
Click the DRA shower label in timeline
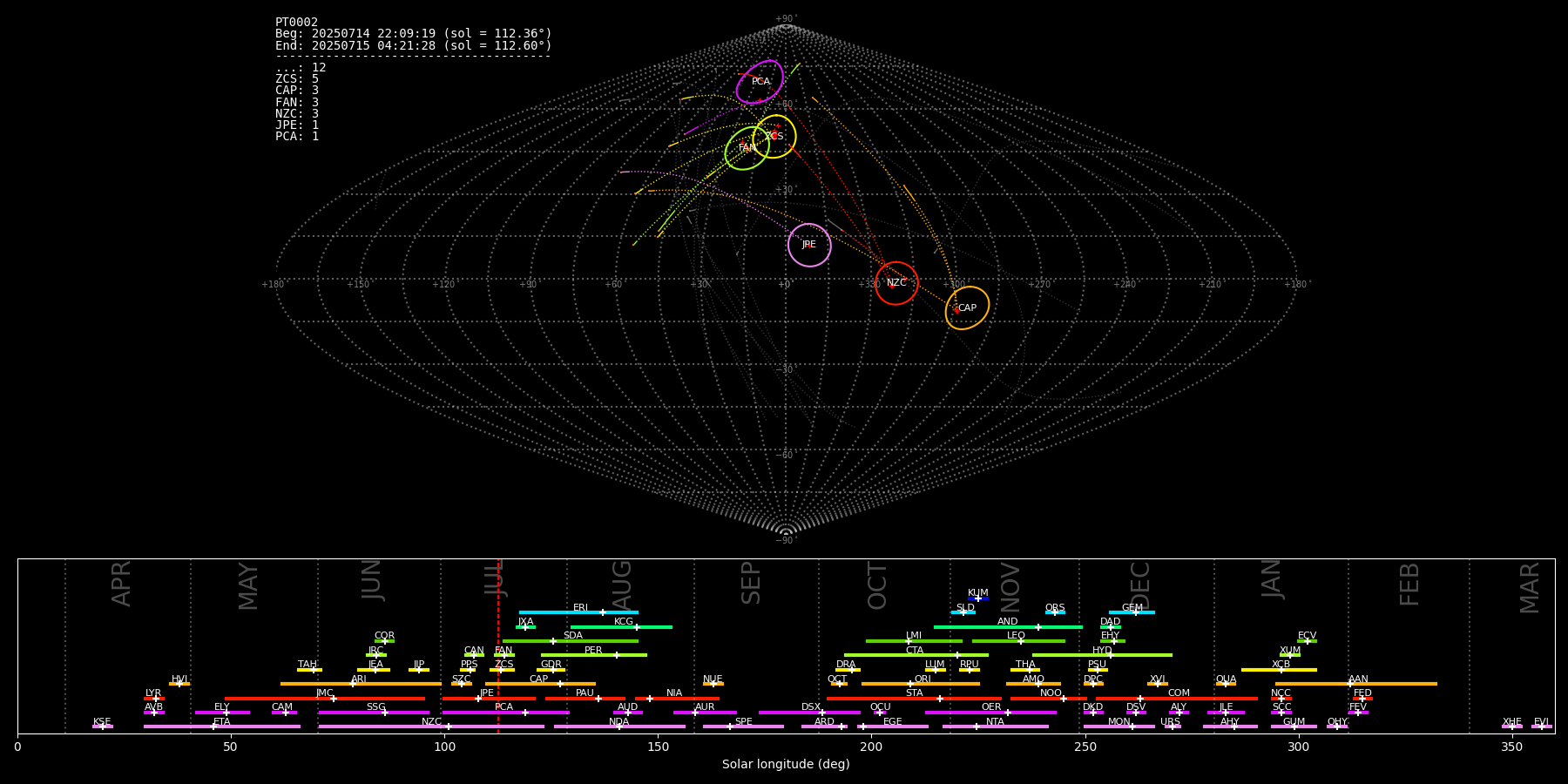point(846,665)
